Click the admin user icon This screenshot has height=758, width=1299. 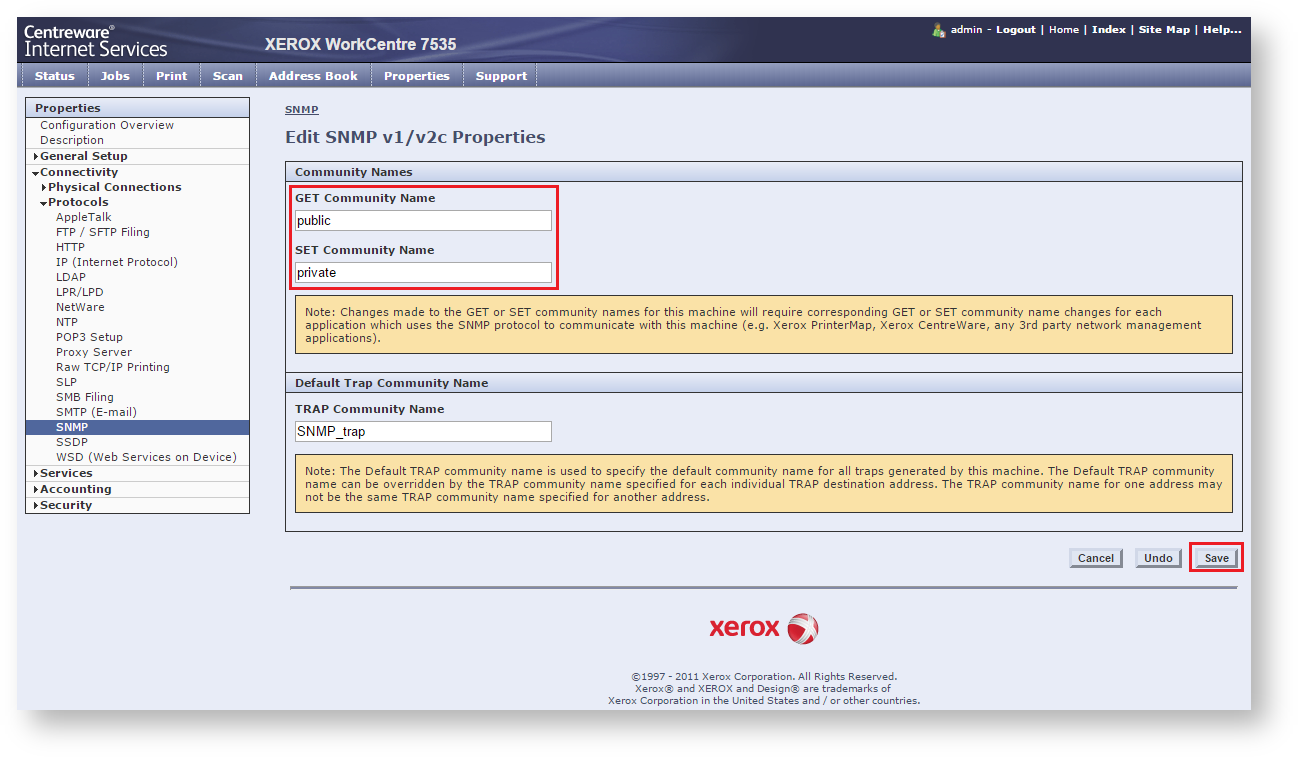[x=939, y=30]
